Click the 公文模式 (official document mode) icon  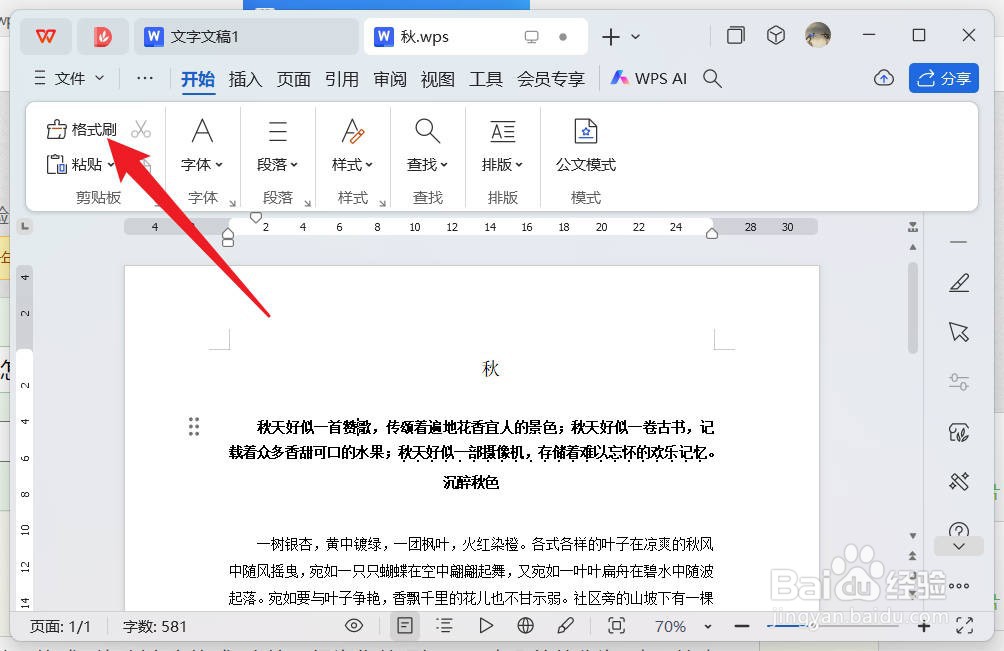585,140
